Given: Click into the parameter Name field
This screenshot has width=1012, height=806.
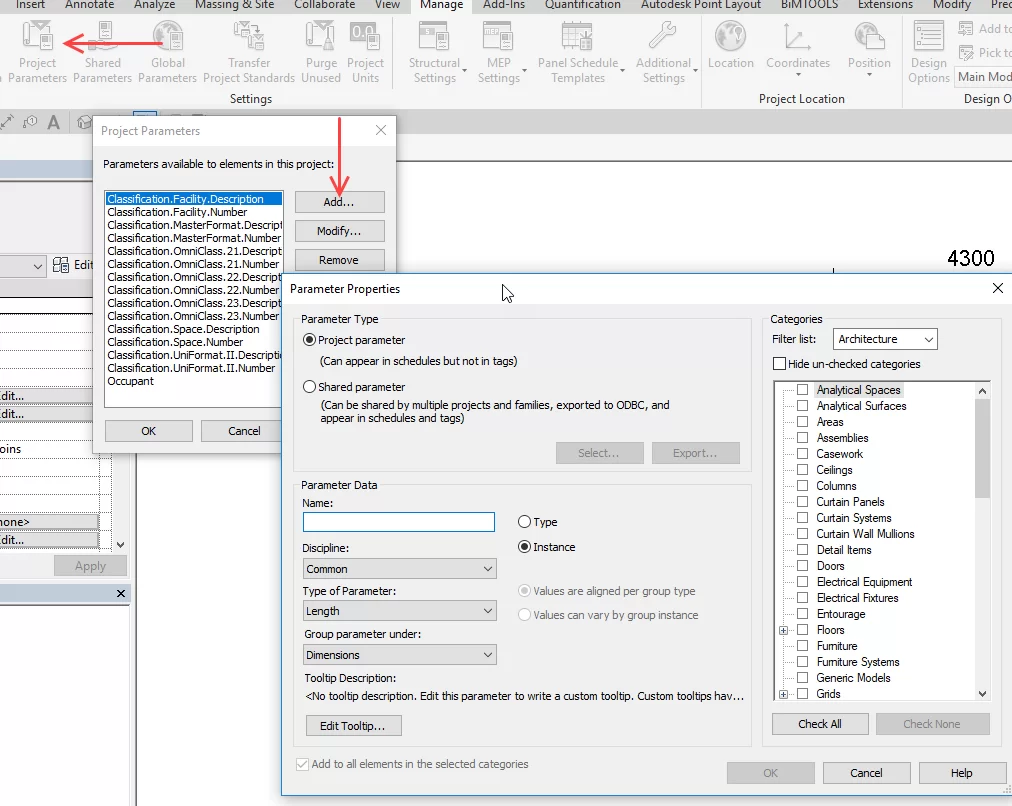Looking at the screenshot, I should (398, 522).
